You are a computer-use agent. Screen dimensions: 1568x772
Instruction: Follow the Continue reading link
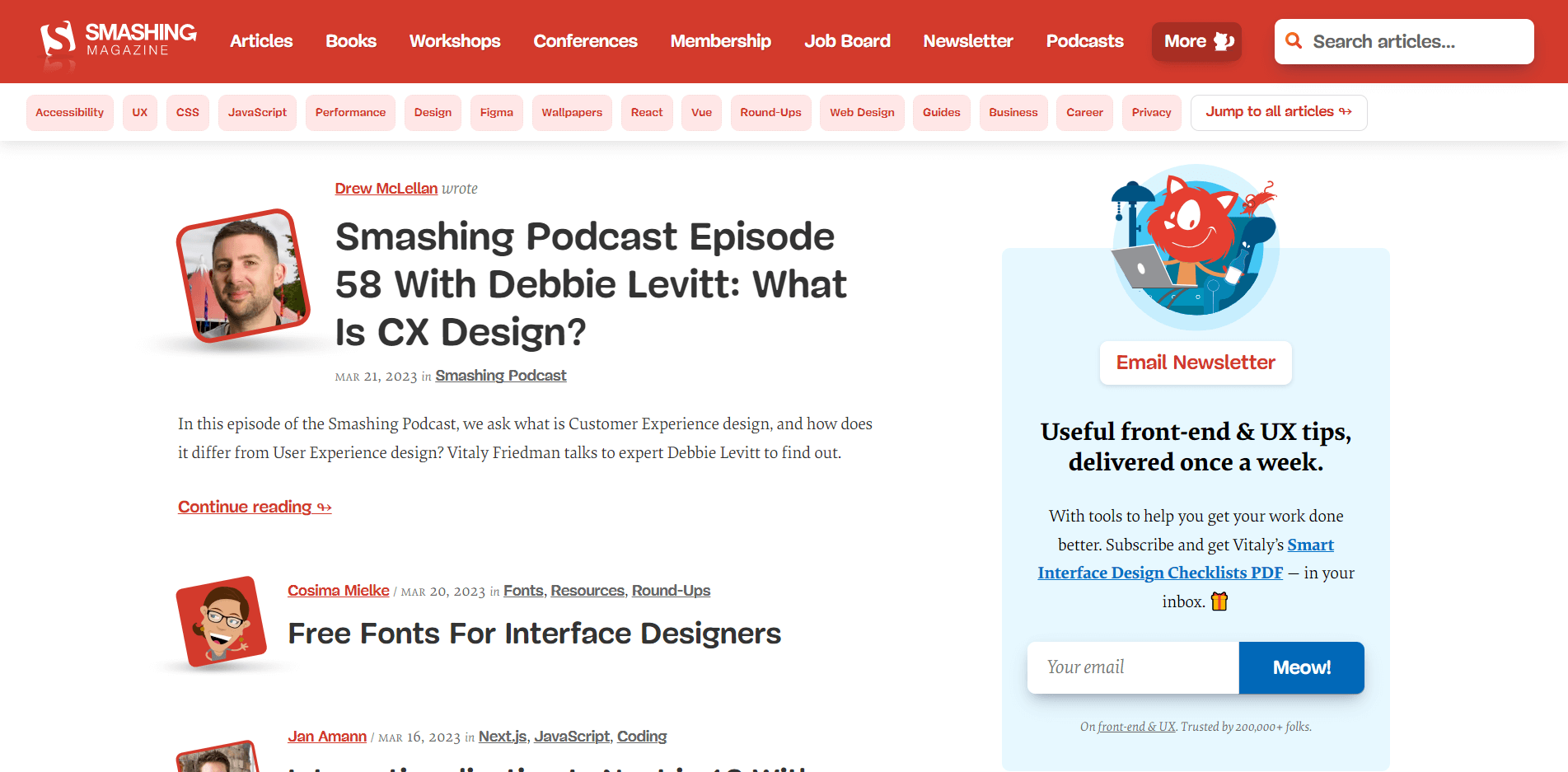tap(255, 507)
